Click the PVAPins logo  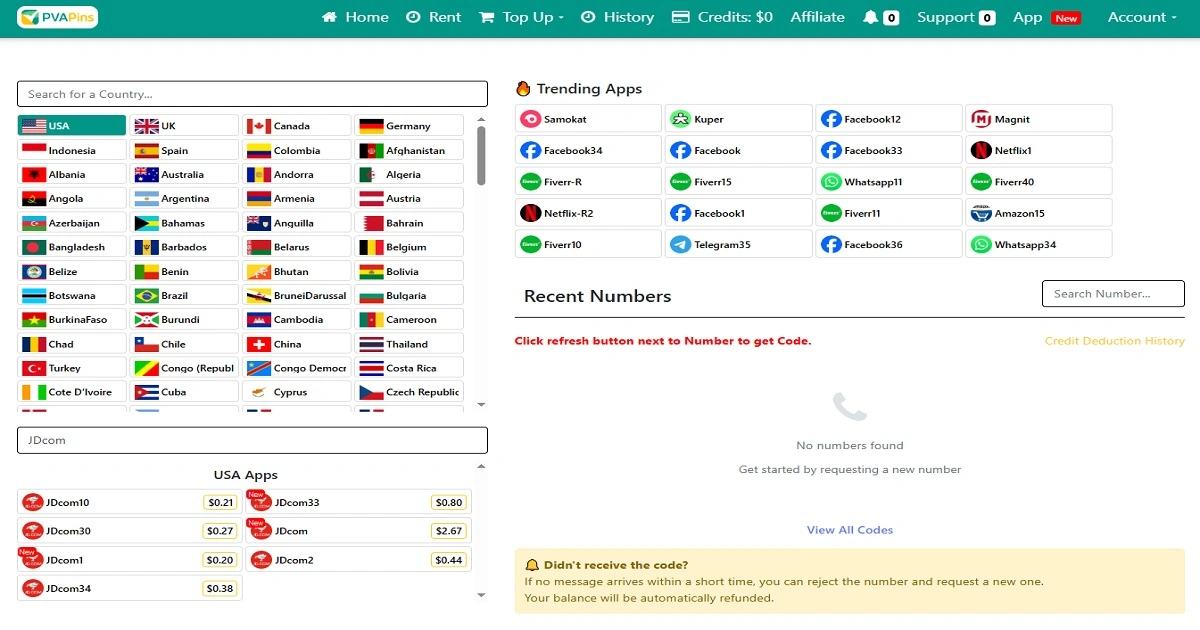tap(58, 17)
